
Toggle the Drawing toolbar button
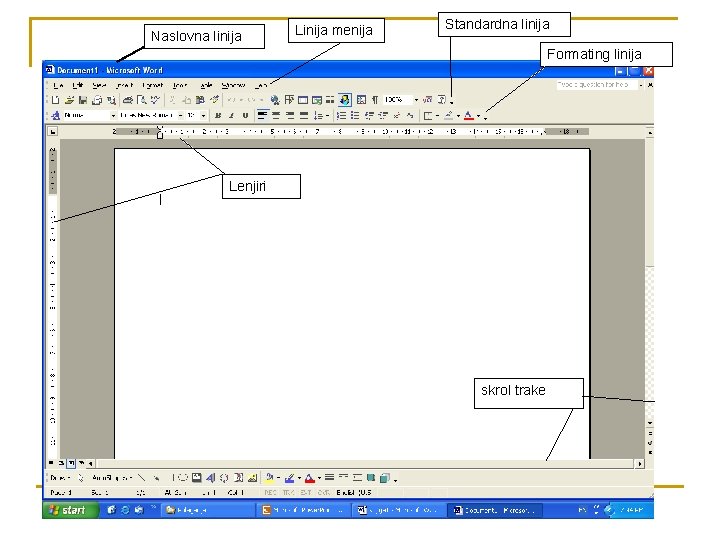pos(345,100)
